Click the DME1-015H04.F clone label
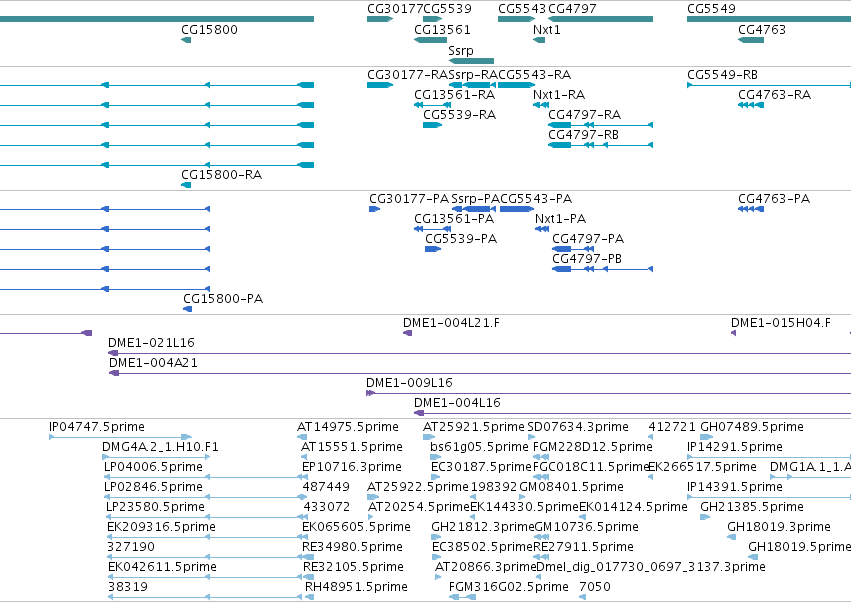This screenshot has height=602, width=851. [780, 323]
